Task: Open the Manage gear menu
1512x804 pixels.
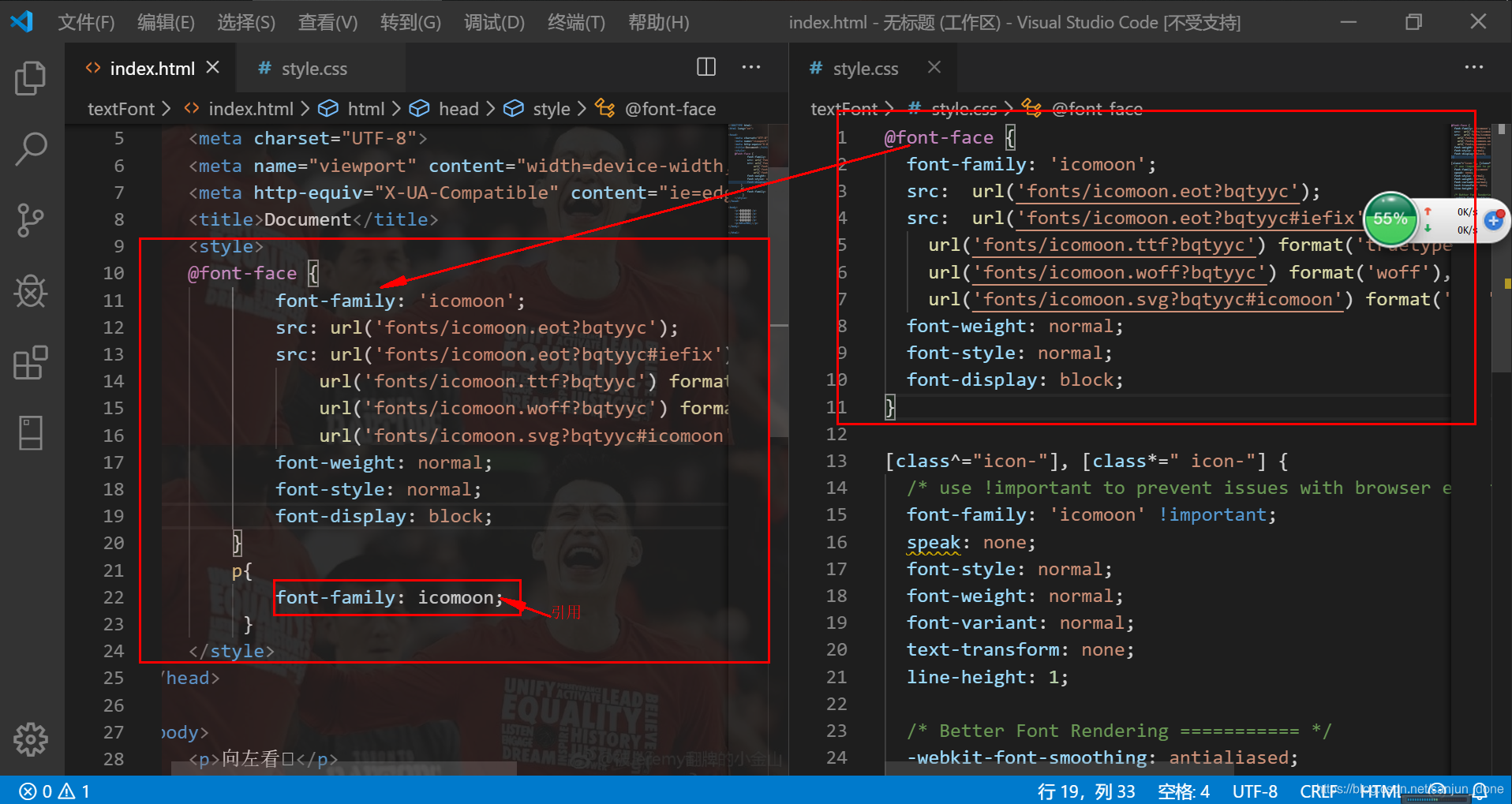Action: tap(31, 739)
